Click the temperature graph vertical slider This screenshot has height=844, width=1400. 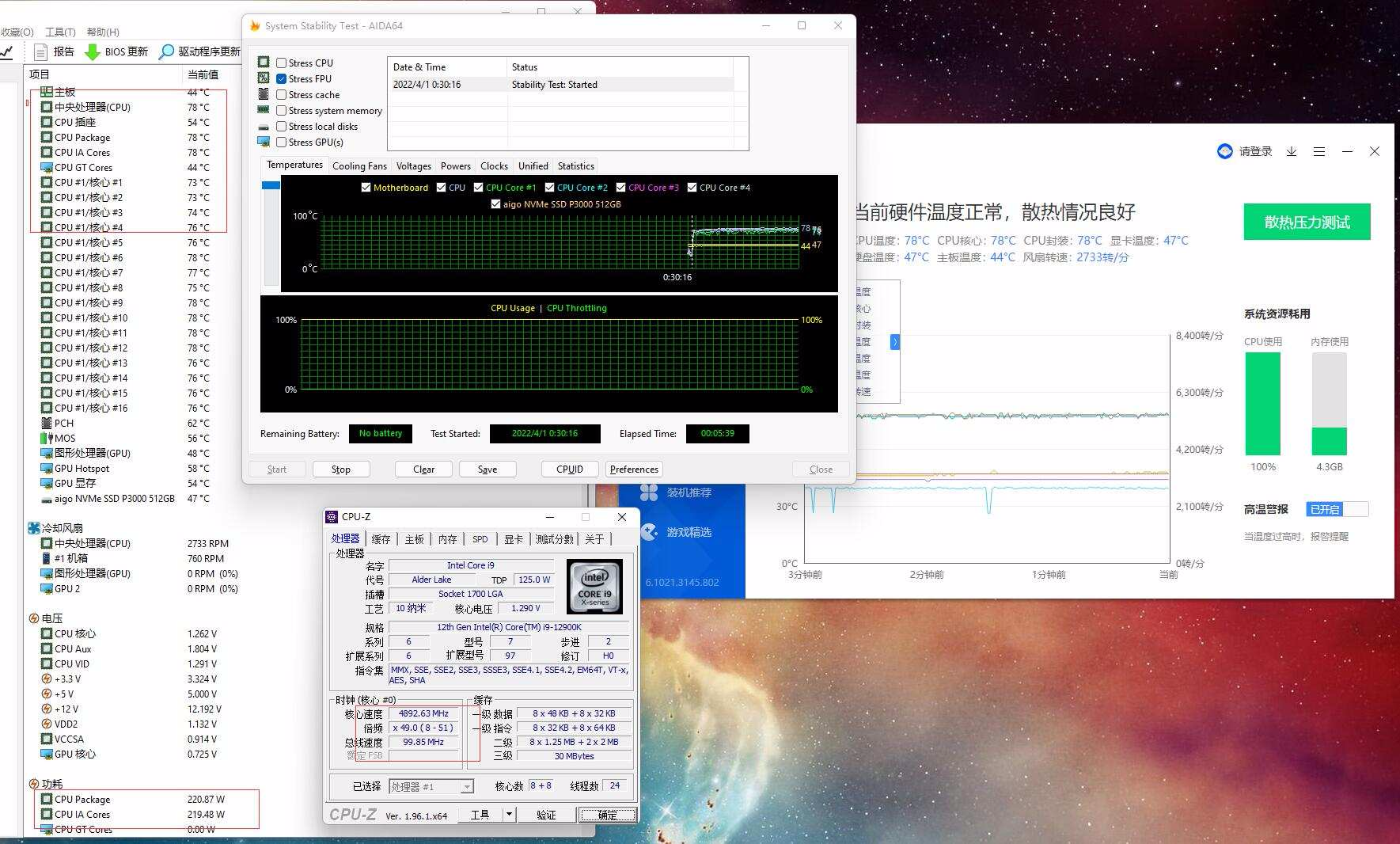click(x=271, y=185)
